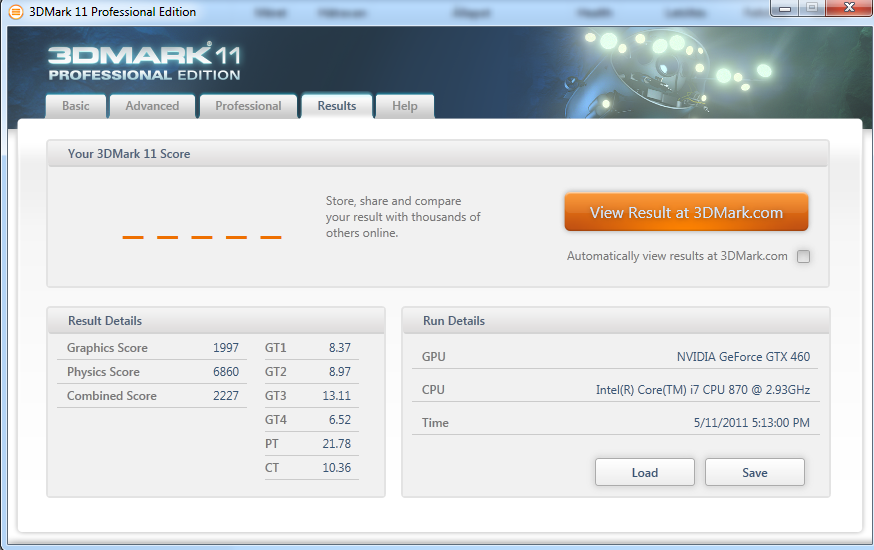Click the Combined Score label
Screen dimensions: 874x550
[111, 396]
